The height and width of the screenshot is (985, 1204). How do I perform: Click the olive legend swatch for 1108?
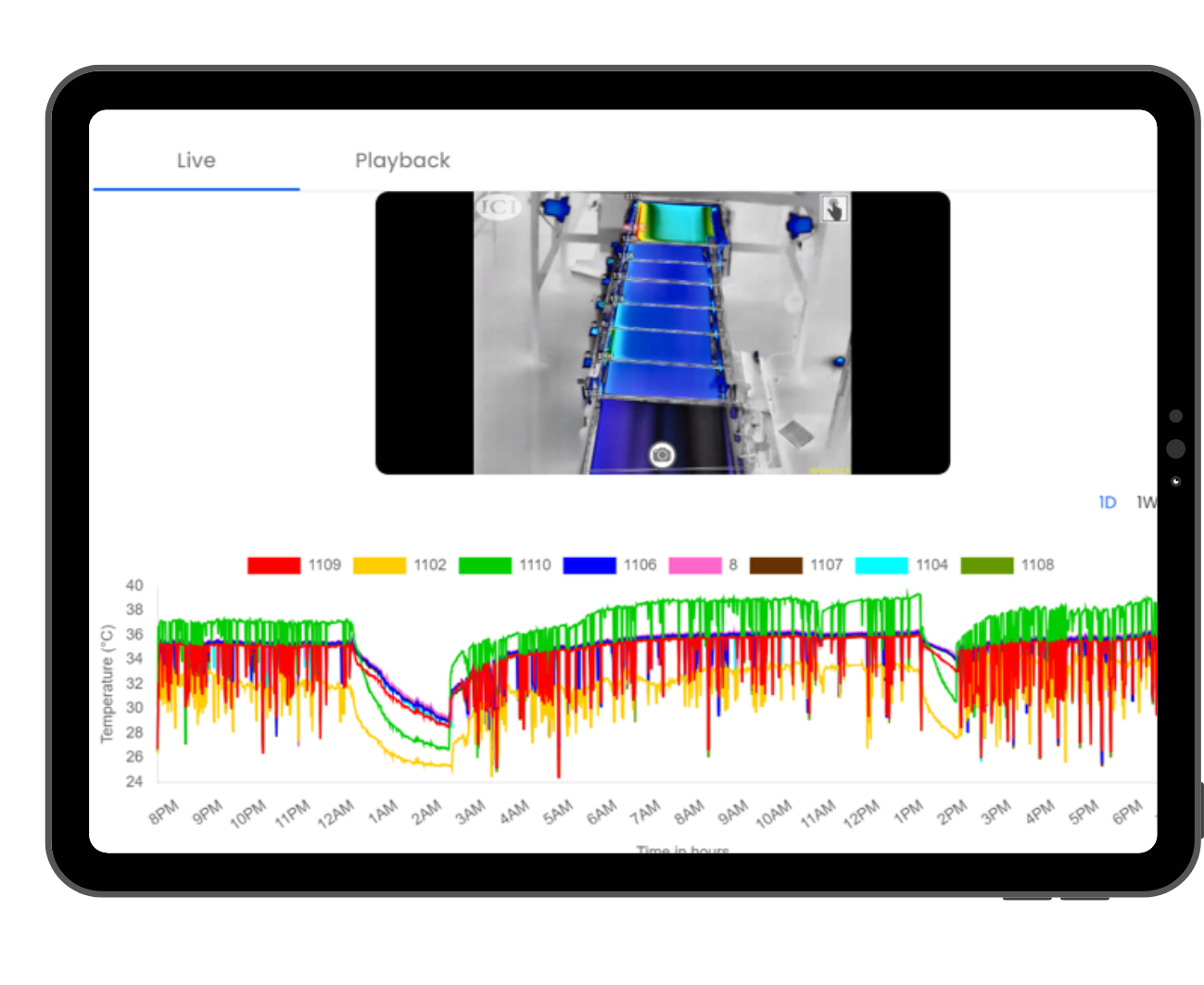pos(987,565)
